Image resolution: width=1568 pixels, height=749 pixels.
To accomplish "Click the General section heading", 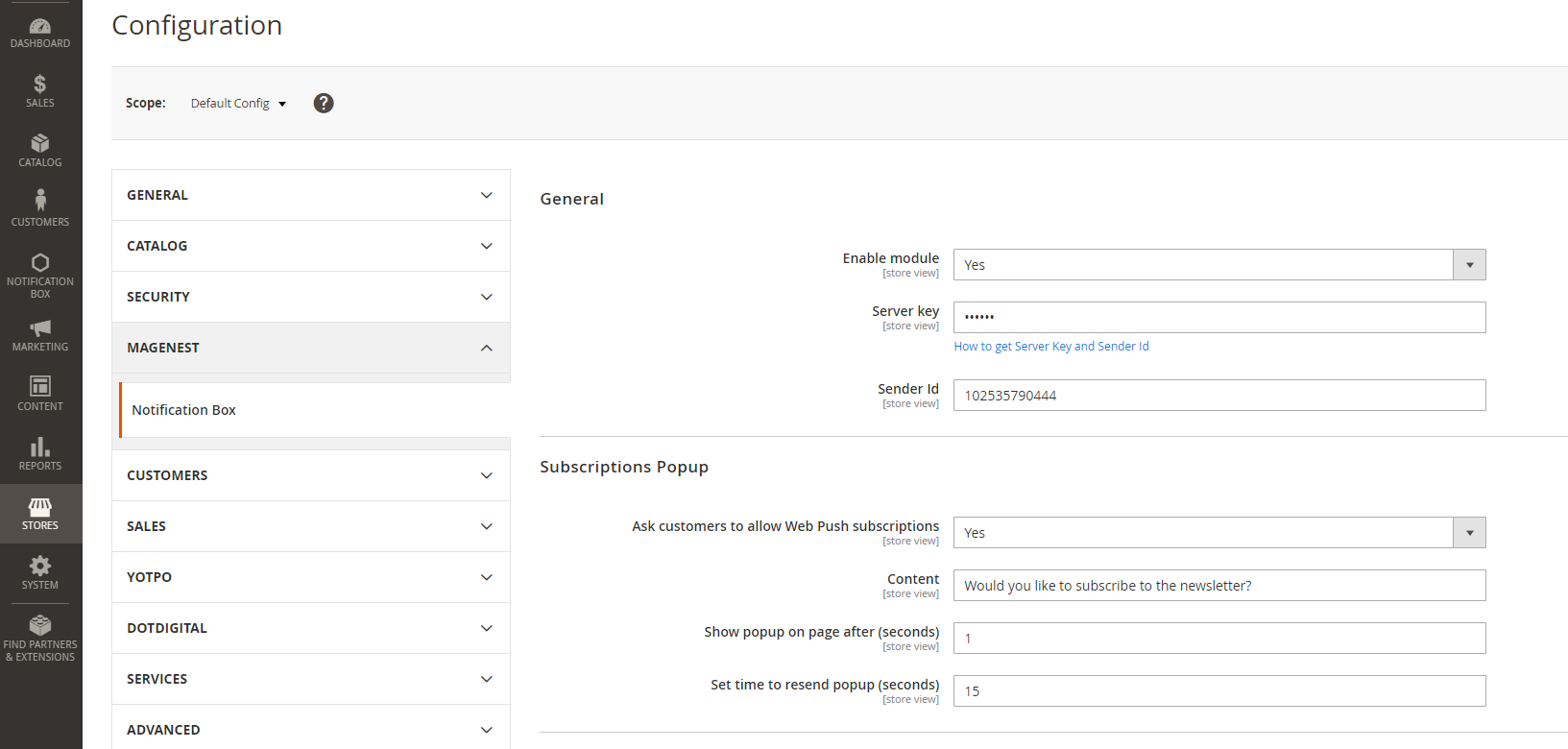I will click(x=572, y=199).
